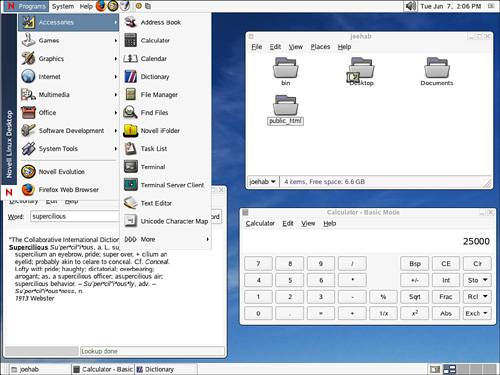Open the Calculator menu in Calculator window
Viewport: 500px width, 375px height.
260,223
